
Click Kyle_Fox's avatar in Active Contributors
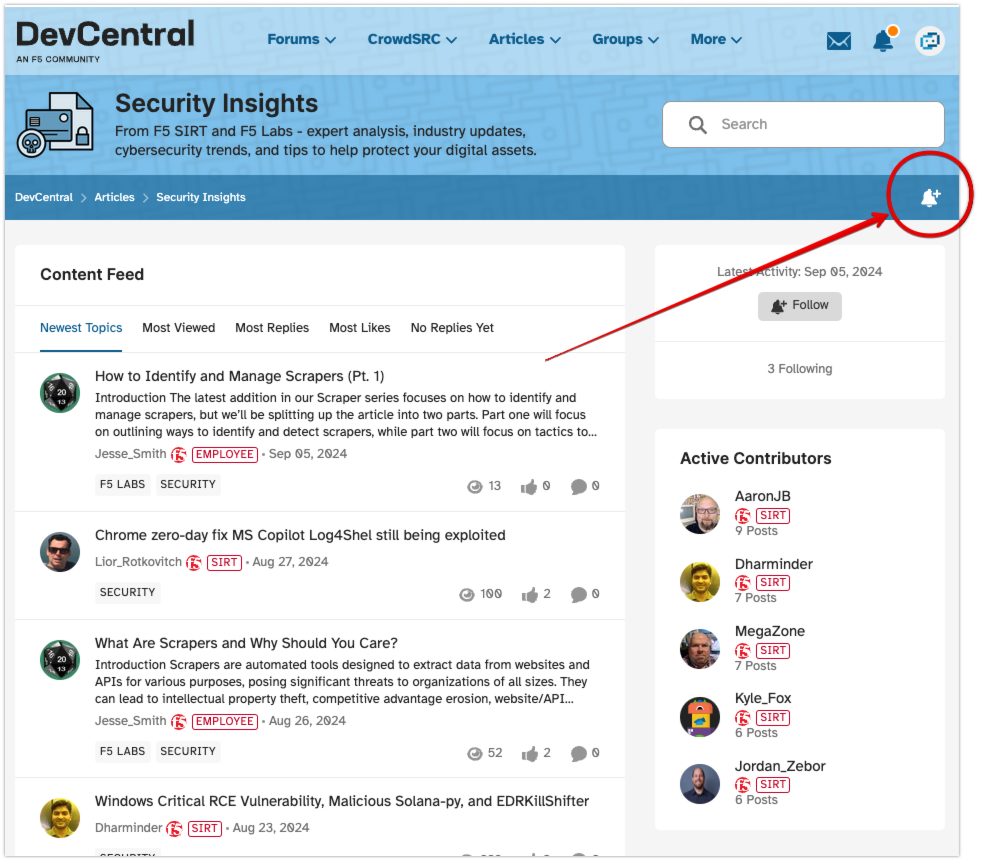(x=700, y=716)
